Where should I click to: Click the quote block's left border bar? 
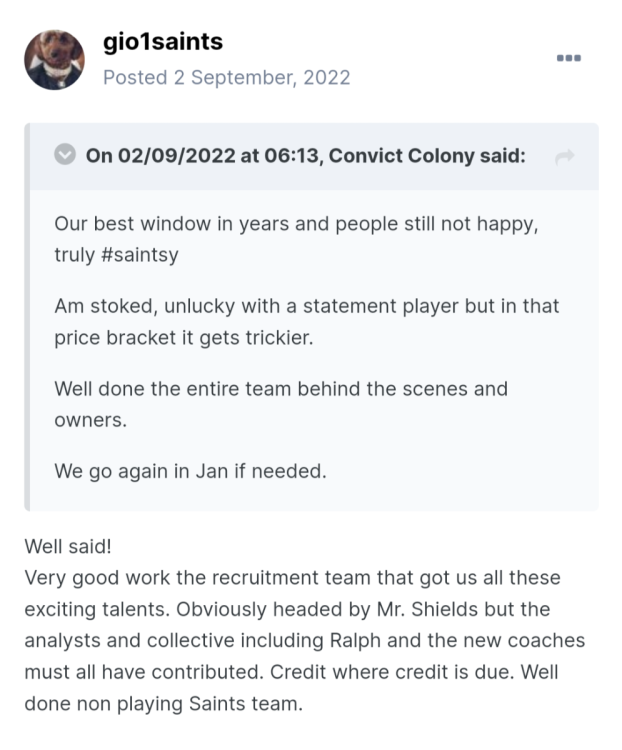(28, 316)
